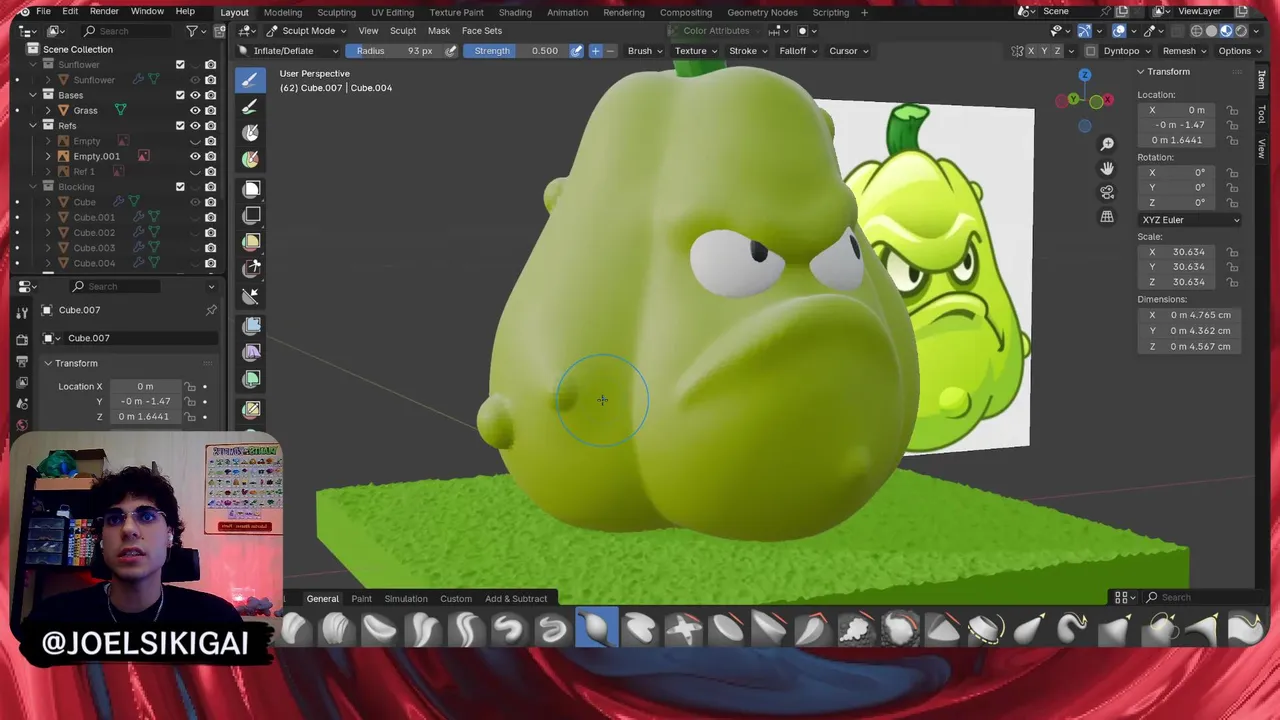This screenshot has height=720, width=1280.
Task: Open the Stroke dropdown
Action: [x=748, y=51]
